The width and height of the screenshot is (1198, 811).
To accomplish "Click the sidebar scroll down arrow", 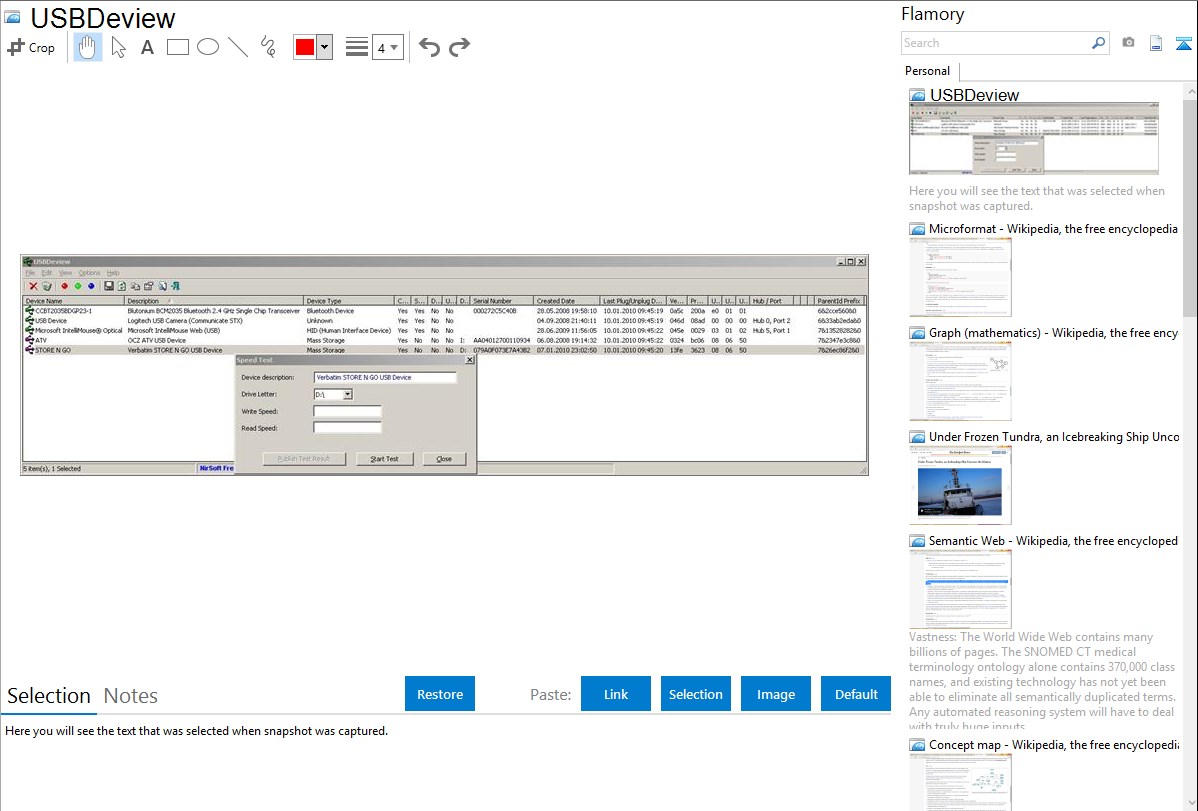I will coord(1191,803).
